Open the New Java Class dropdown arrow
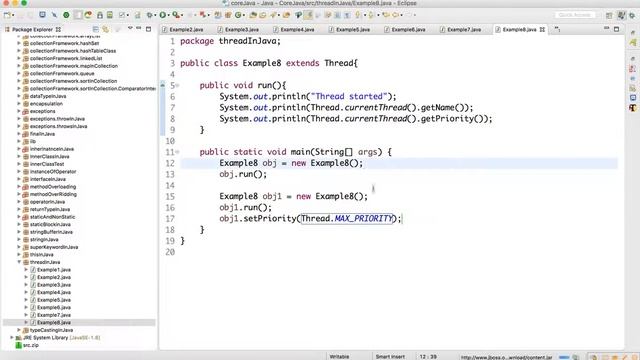640x360 pixels. pyautogui.click(x=244, y=15)
